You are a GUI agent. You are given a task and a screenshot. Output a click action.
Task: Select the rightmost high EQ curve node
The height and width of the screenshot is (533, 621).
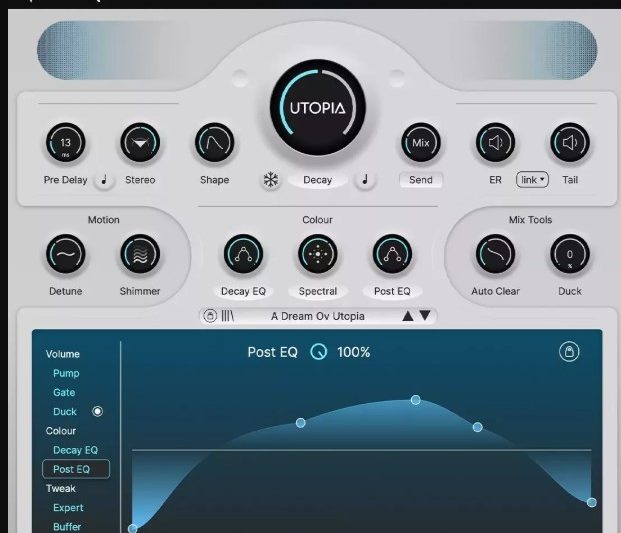(592, 503)
